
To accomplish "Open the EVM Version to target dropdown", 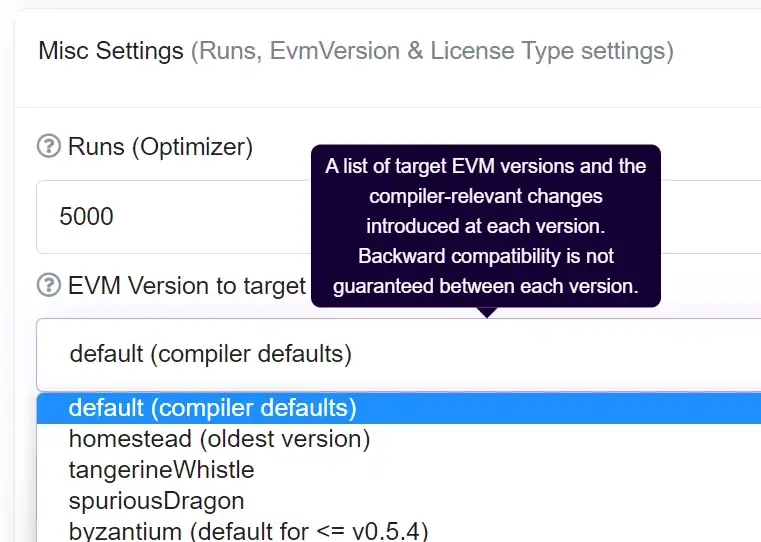I will 398,354.
